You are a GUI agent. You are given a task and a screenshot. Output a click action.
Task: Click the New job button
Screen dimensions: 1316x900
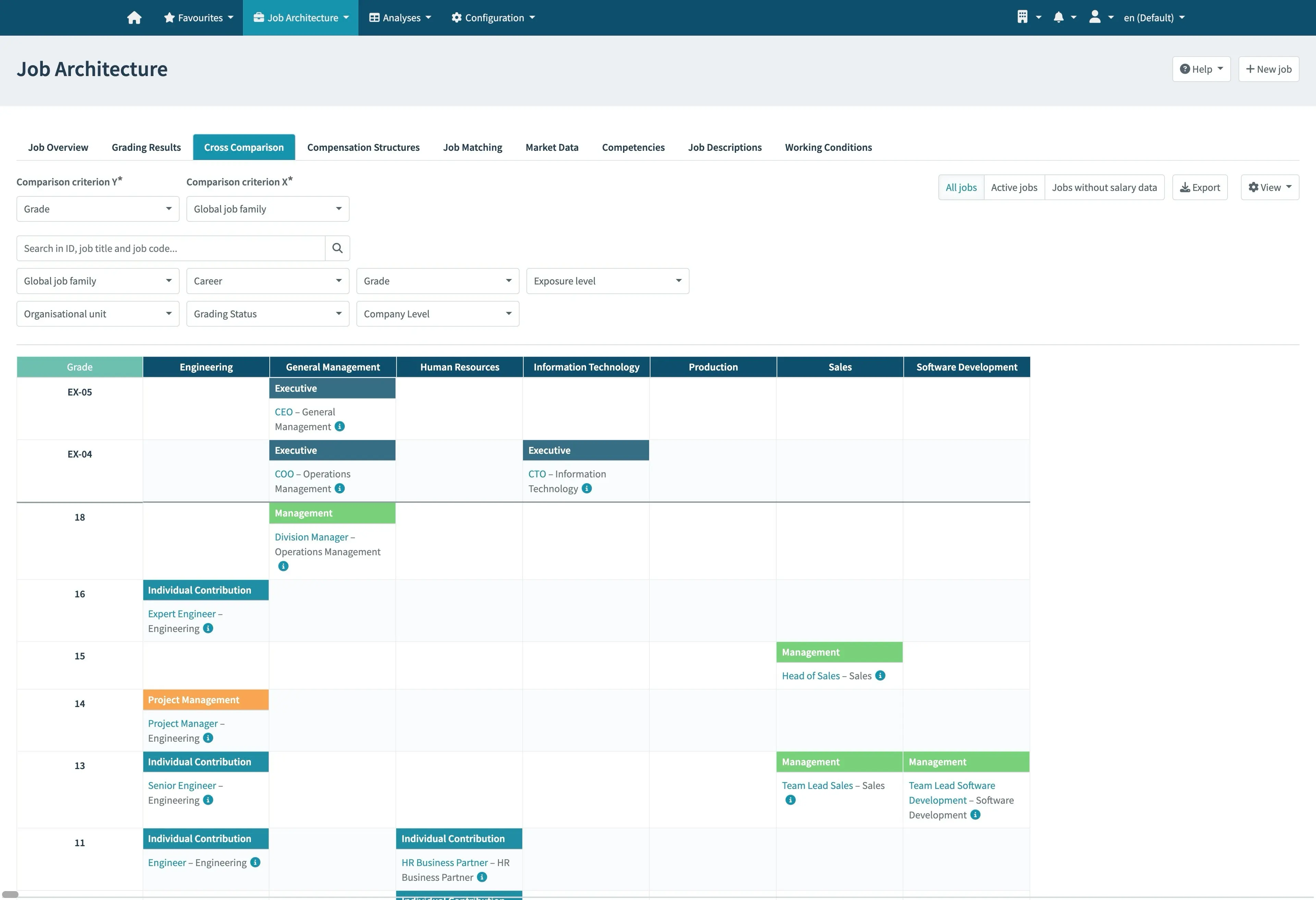pyautogui.click(x=1268, y=68)
